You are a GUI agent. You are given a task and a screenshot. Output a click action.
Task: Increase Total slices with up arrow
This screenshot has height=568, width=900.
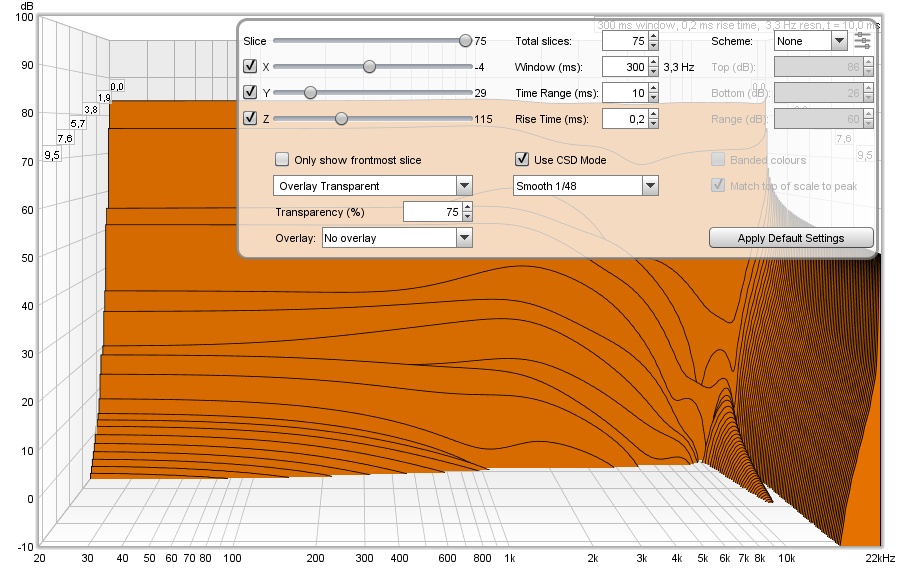pyautogui.click(x=653, y=36)
